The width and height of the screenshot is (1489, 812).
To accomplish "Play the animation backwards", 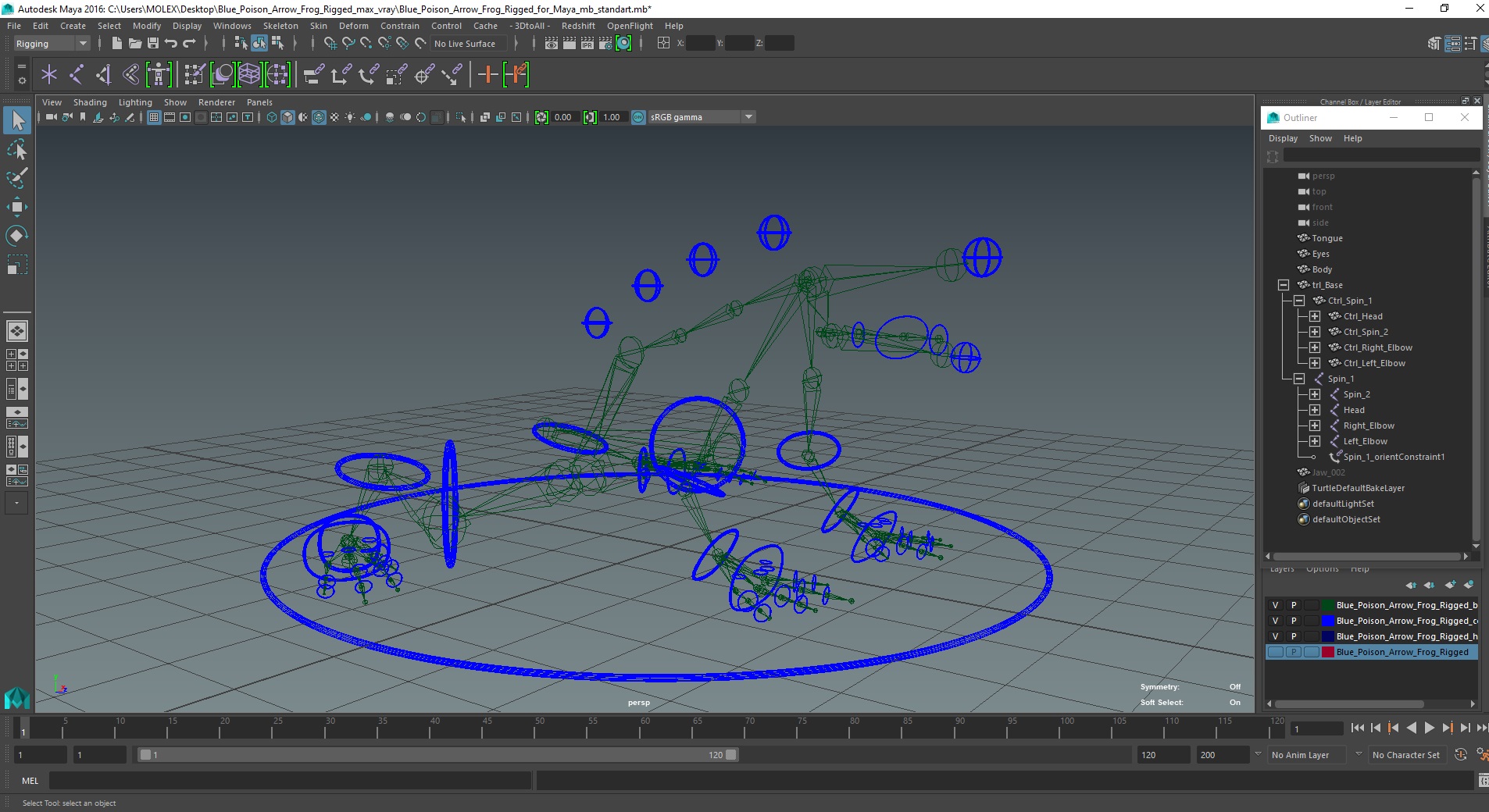I will point(1411,728).
